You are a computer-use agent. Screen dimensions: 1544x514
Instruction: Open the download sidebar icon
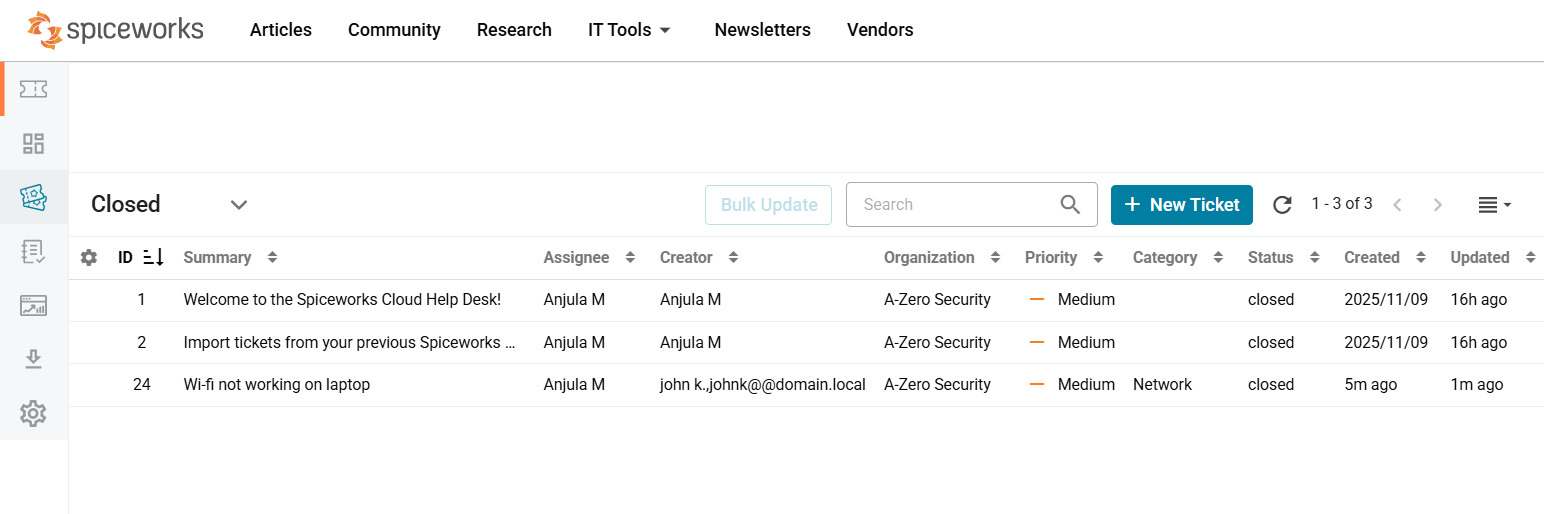(34, 359)
